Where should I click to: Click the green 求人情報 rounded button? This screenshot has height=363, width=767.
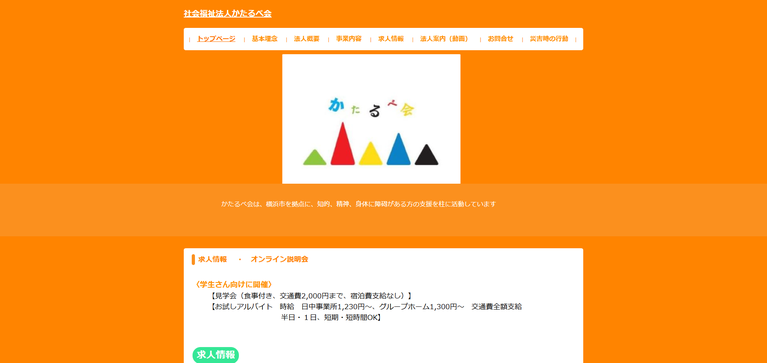point(216,355)
